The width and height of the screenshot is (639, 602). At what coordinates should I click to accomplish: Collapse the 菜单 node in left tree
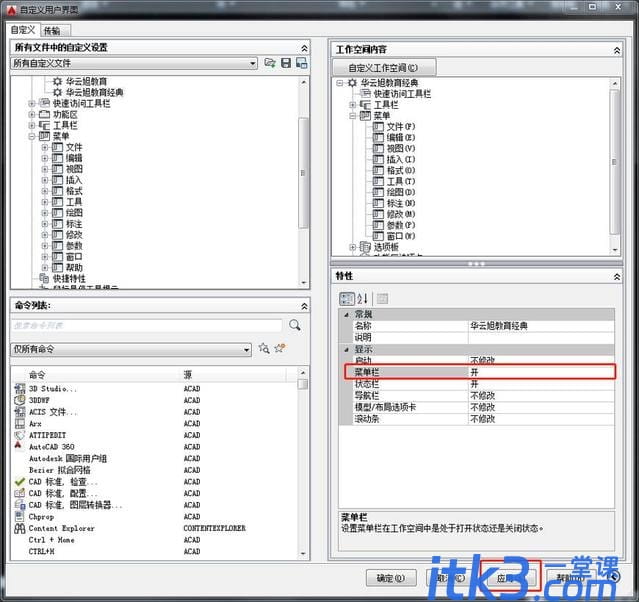31,137
